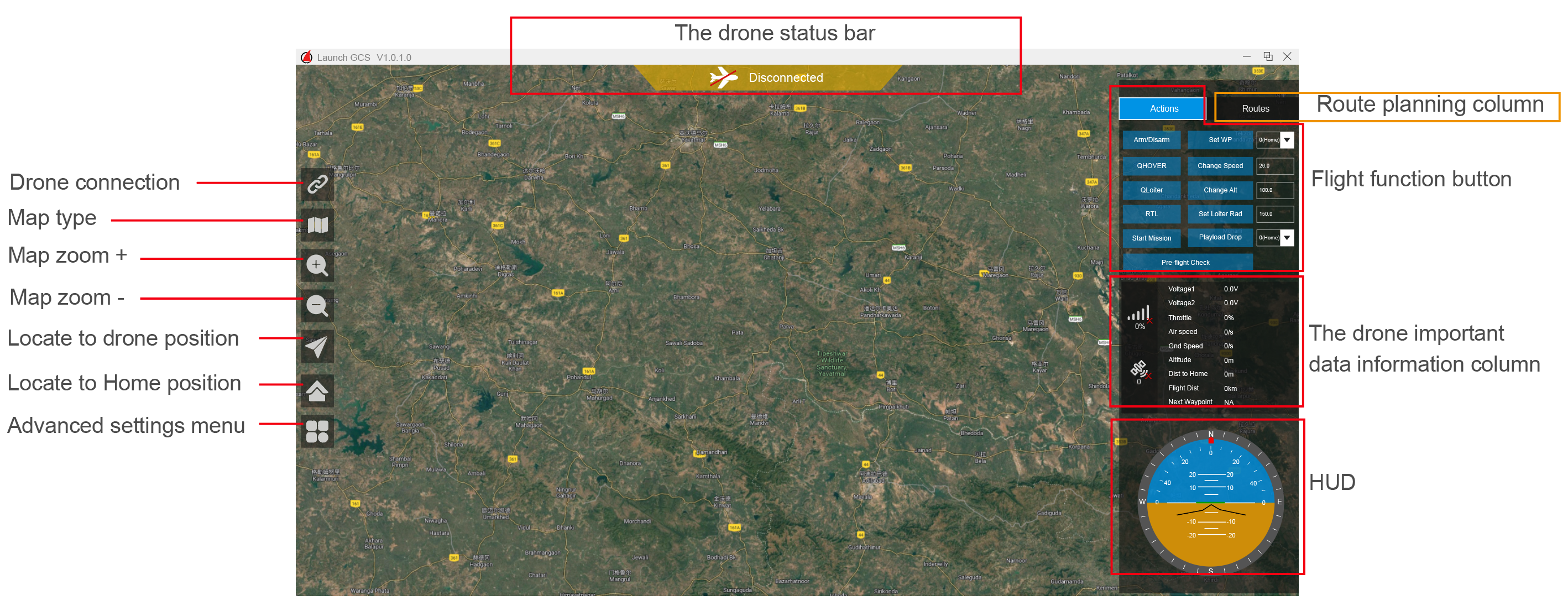Expand the Payload Drop waypoint dropdown

(x=1286, y=238)
